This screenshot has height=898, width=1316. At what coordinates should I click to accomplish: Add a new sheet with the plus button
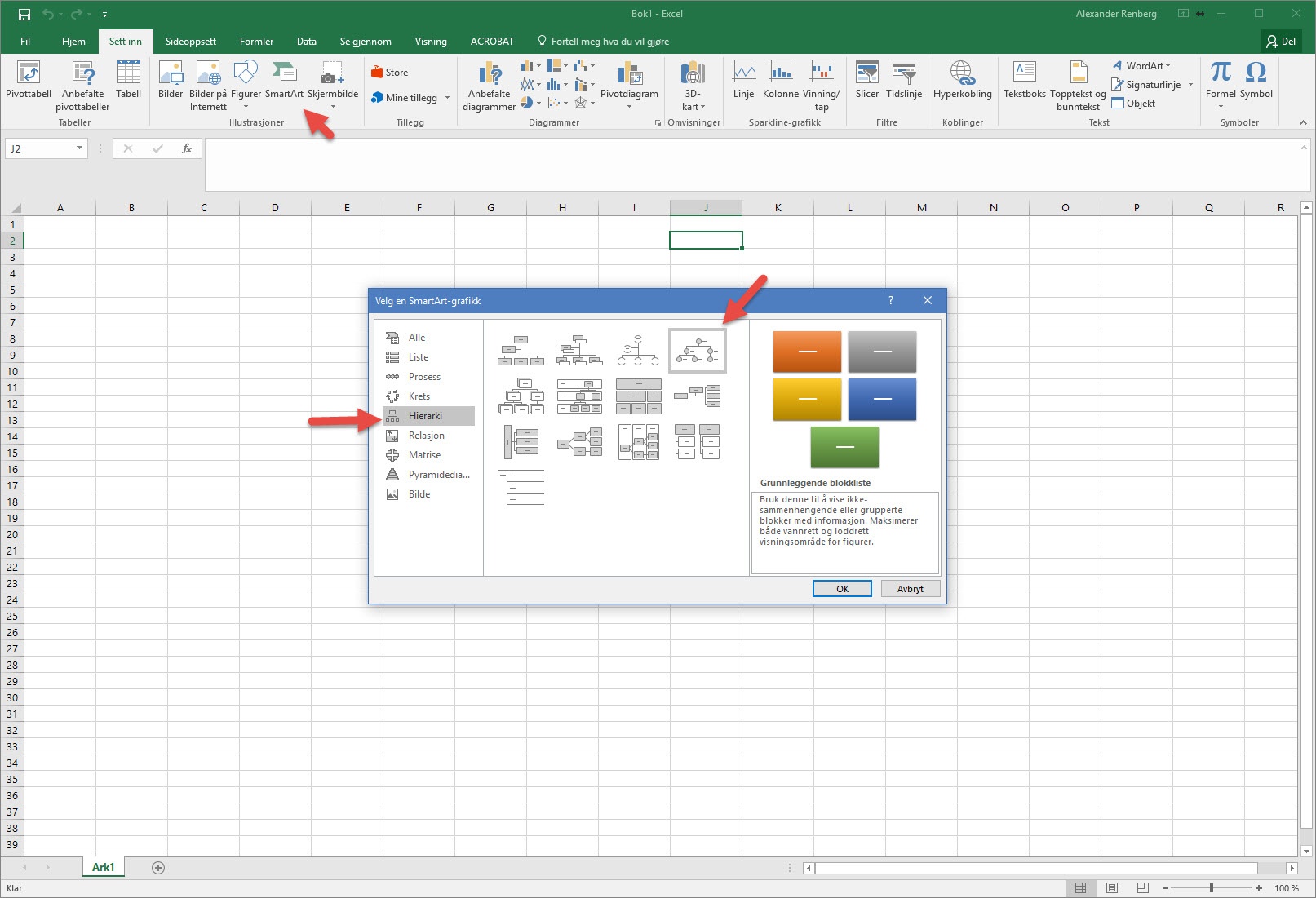click(158, 867)
